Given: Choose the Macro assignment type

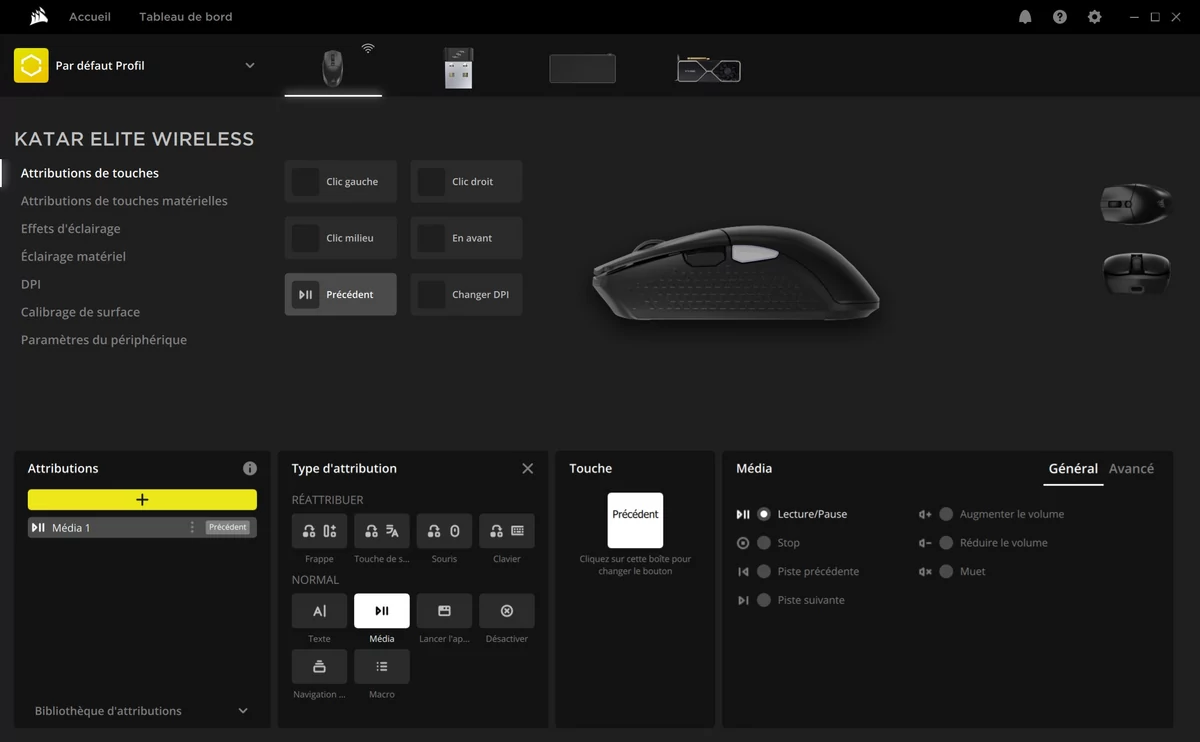Looking at the screenshot, I should click(382, 667).
